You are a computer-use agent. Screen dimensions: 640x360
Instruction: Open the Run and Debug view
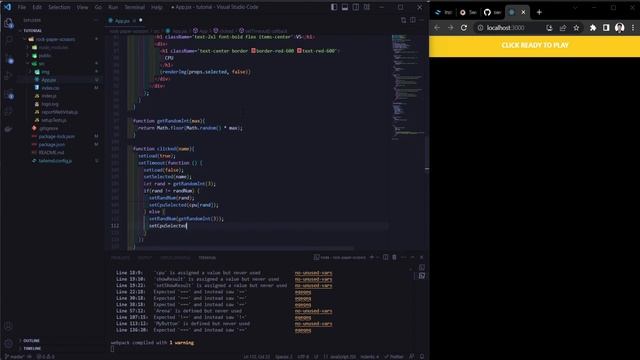tap(9, 76)
